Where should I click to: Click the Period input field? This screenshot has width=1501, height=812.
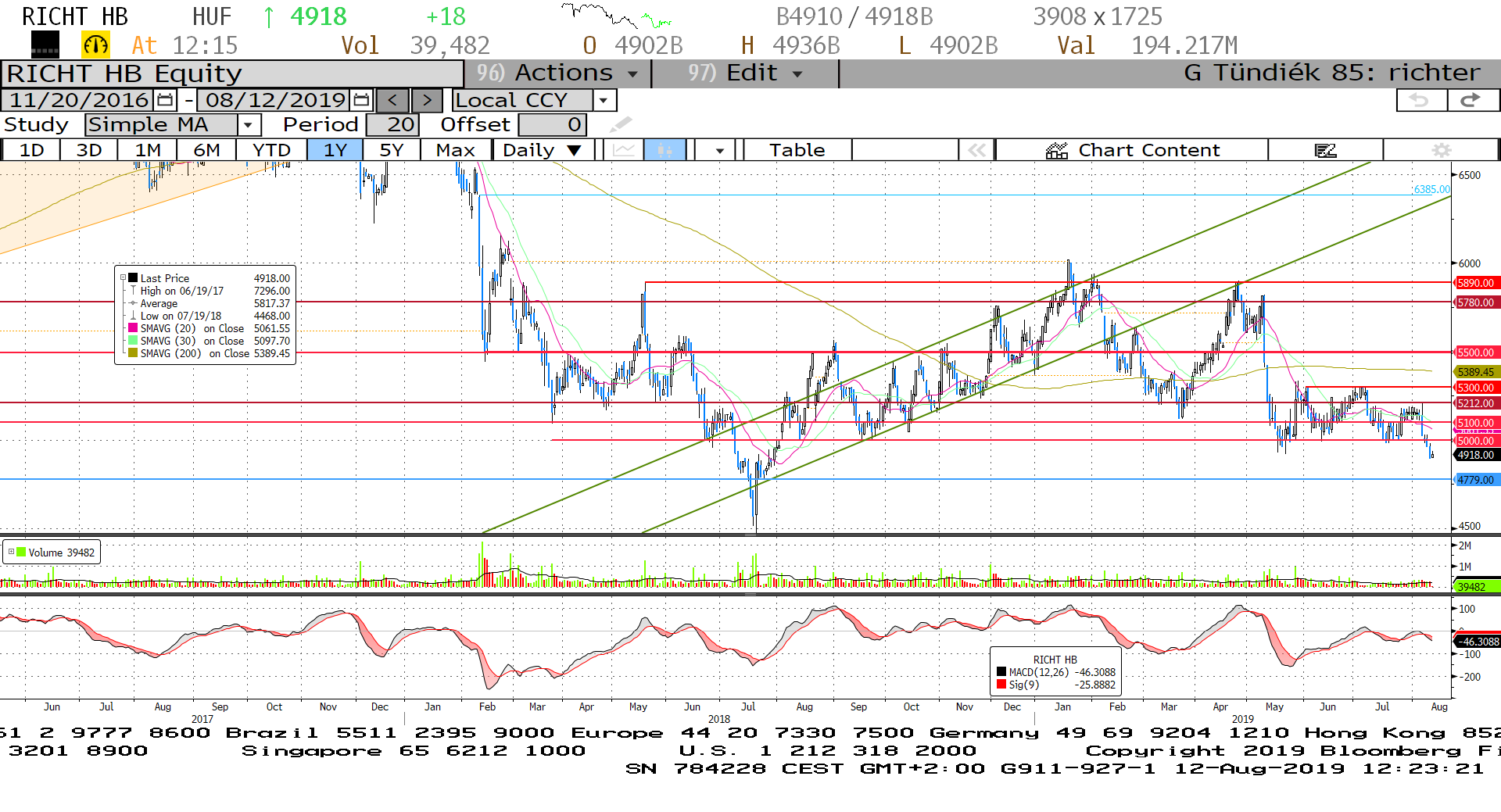pyautogui.click(x=392, y=125)
